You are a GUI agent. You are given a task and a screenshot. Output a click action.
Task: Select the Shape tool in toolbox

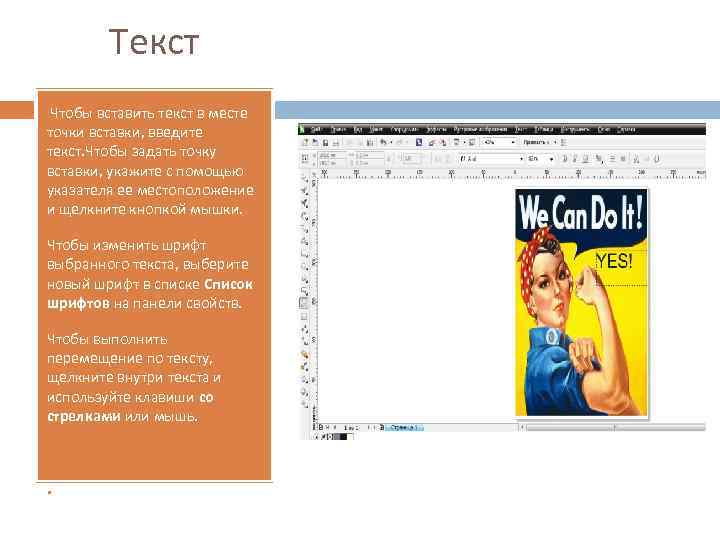point(304,191)
